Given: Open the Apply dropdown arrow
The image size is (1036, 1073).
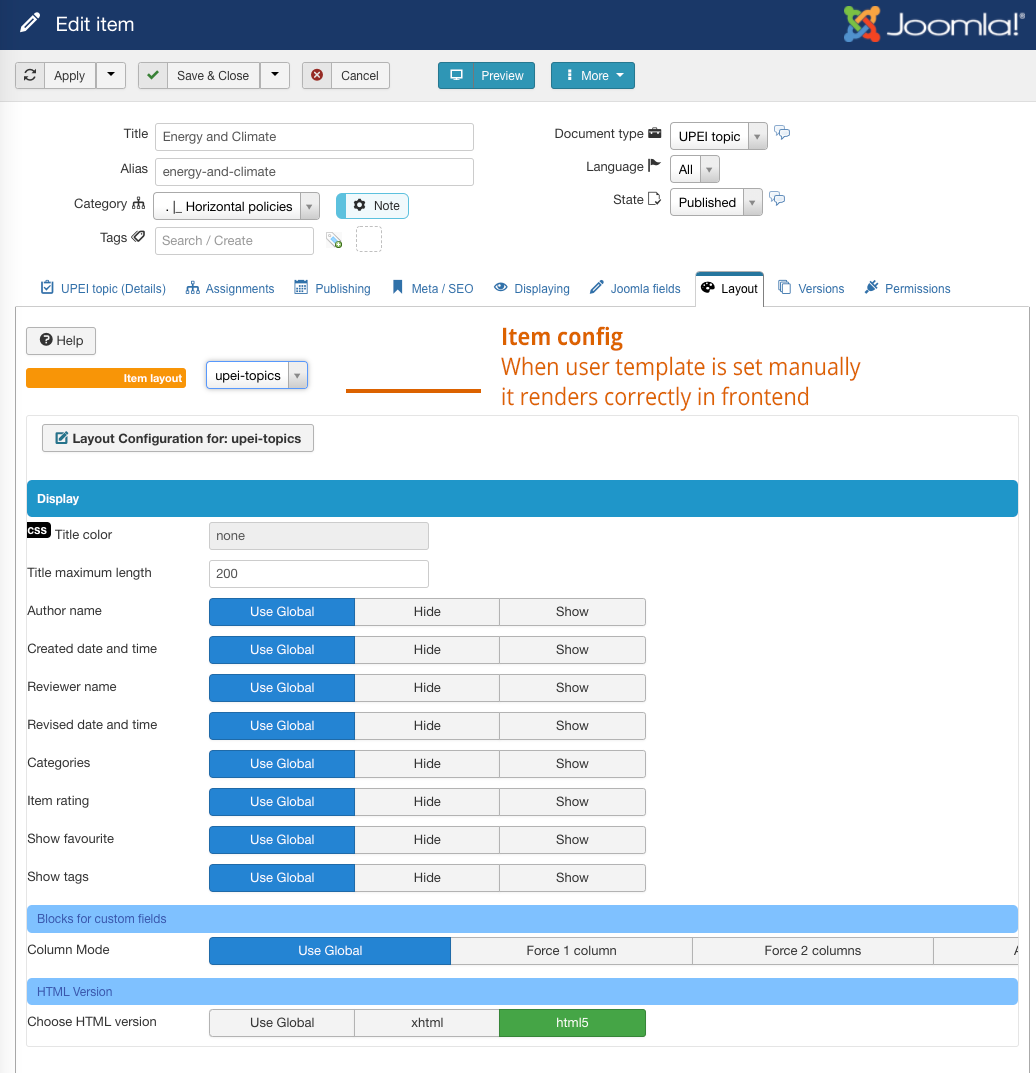Looking at the screenshot, I should [x=111, y=75].
